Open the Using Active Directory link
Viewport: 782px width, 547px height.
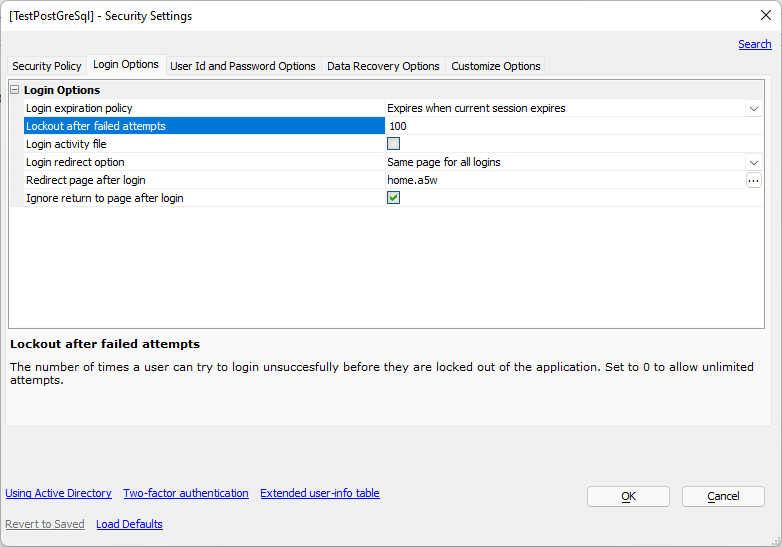pos(58,493)
